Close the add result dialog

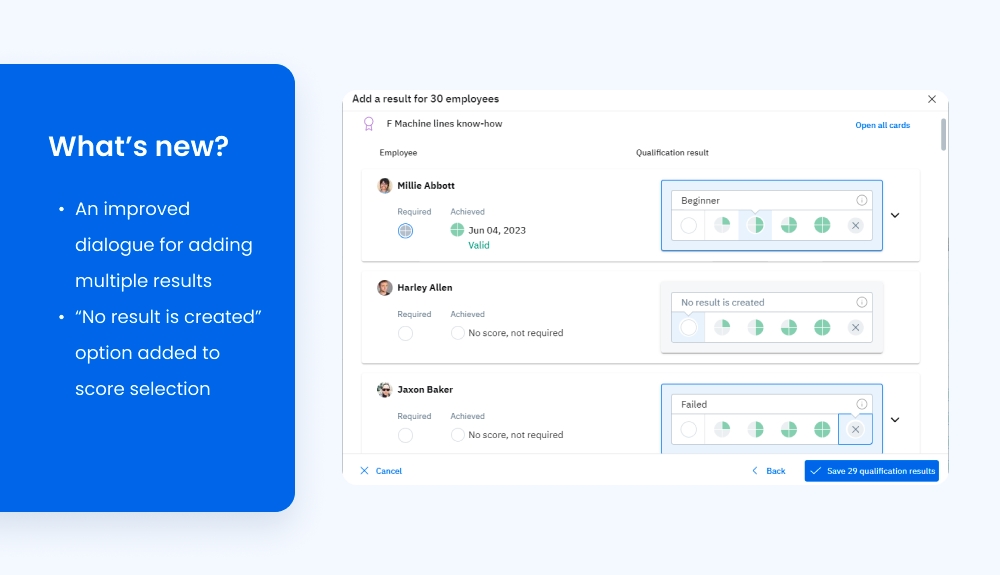coord(932,99)
